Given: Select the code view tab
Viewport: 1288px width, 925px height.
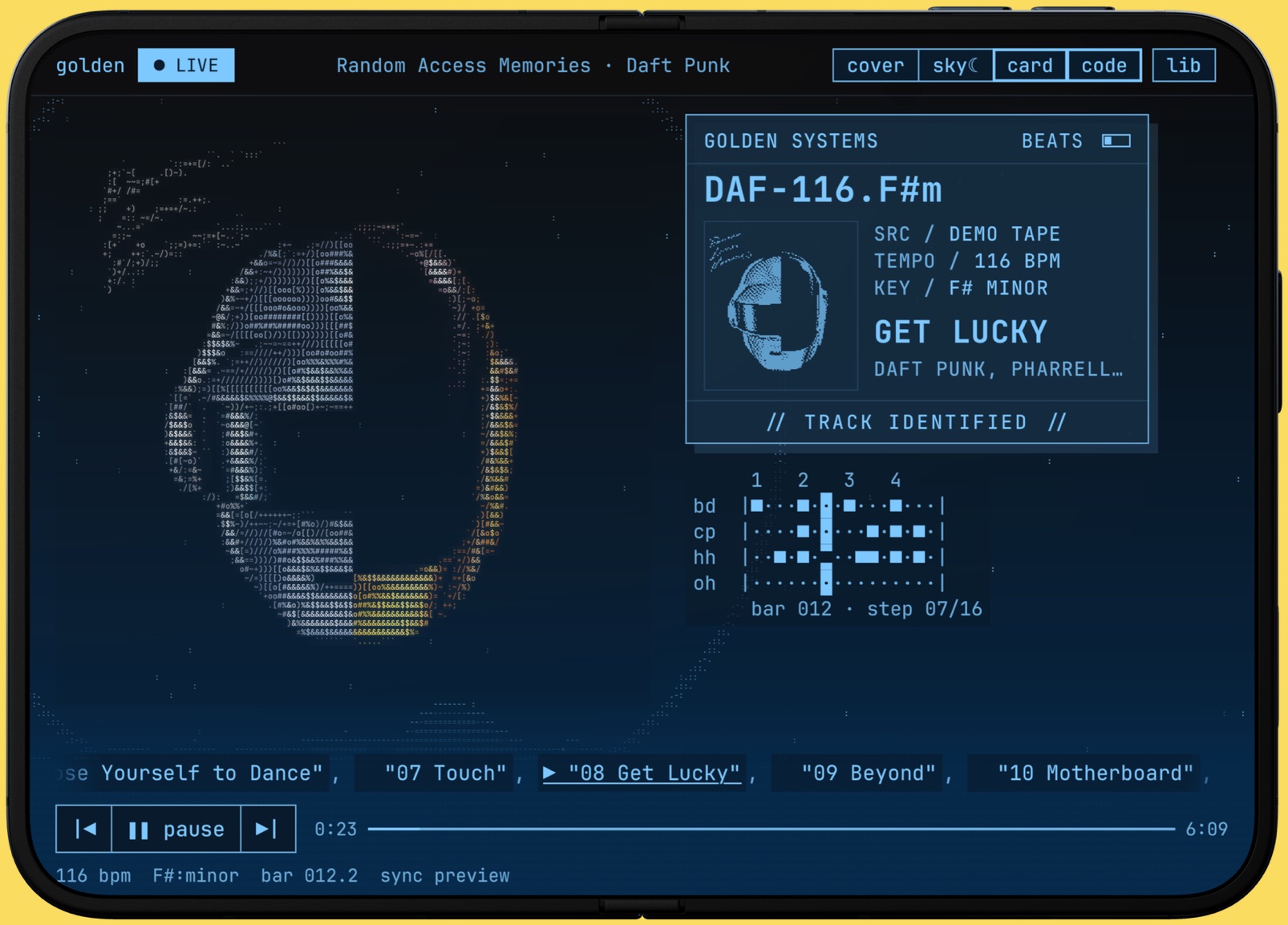Looking at the screenshot, I should 1104,66.
